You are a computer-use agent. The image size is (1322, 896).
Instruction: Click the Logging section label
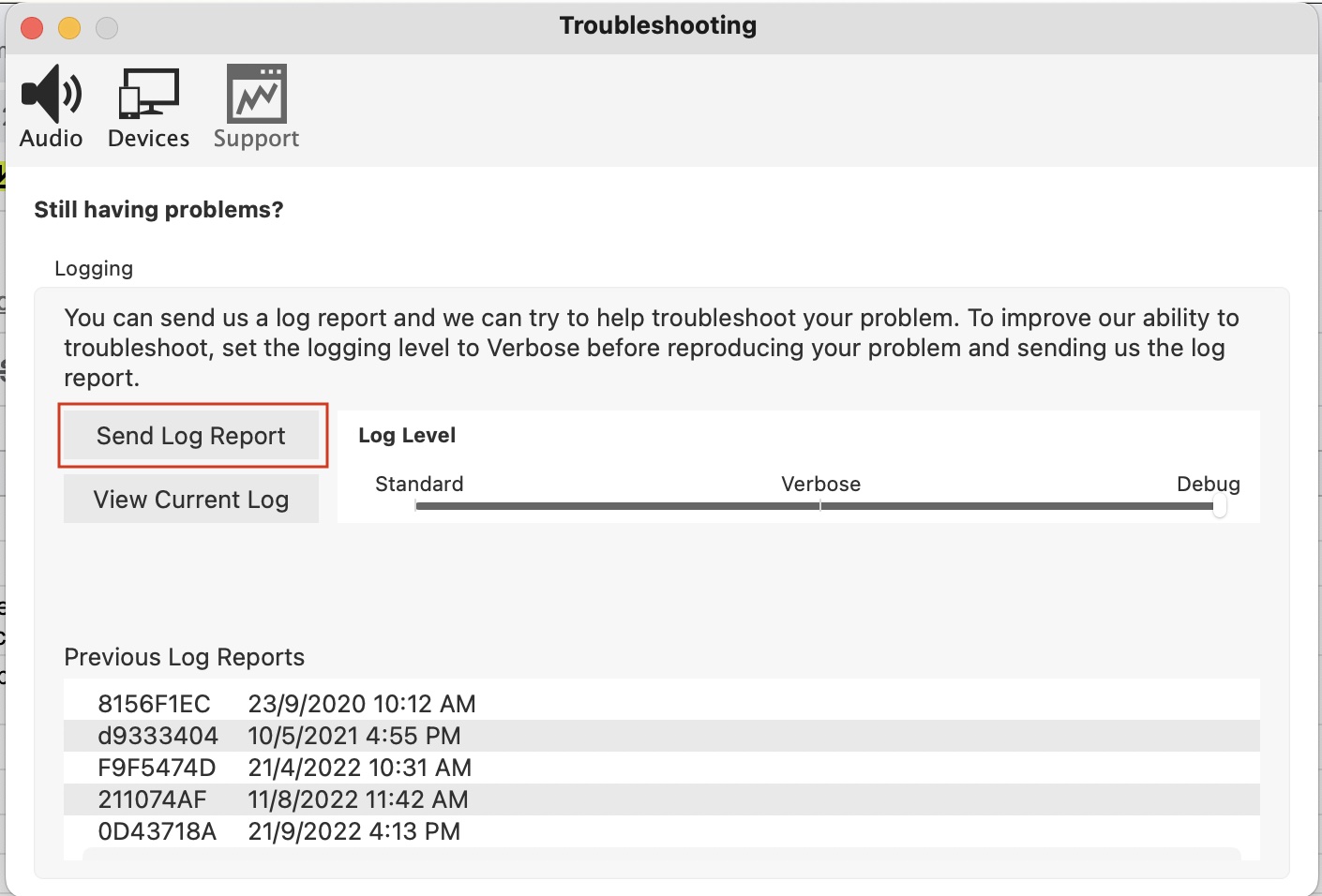(x=94, y=268)
